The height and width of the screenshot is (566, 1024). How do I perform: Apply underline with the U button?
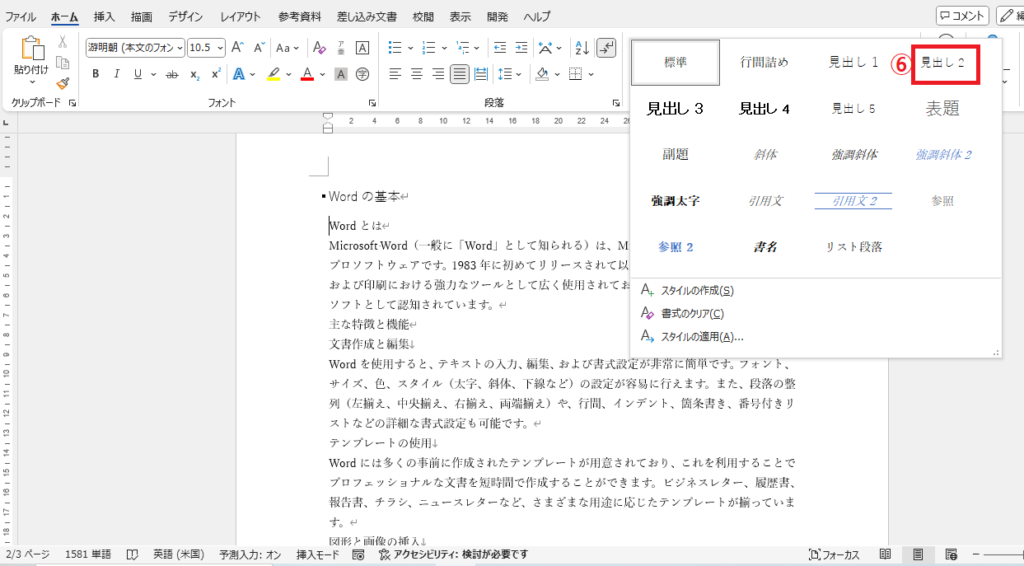[138, 74]
